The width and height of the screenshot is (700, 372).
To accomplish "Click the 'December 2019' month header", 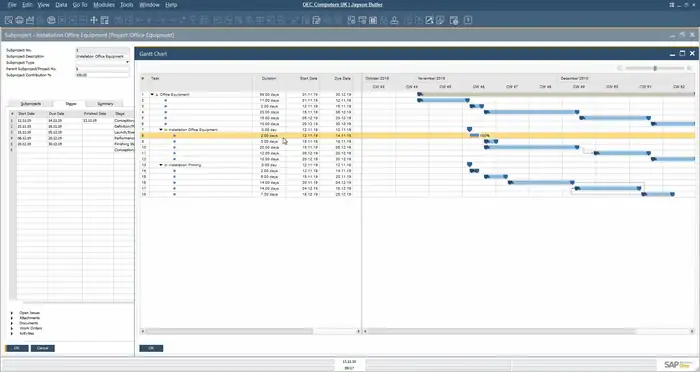I will [x=574, y=79].
